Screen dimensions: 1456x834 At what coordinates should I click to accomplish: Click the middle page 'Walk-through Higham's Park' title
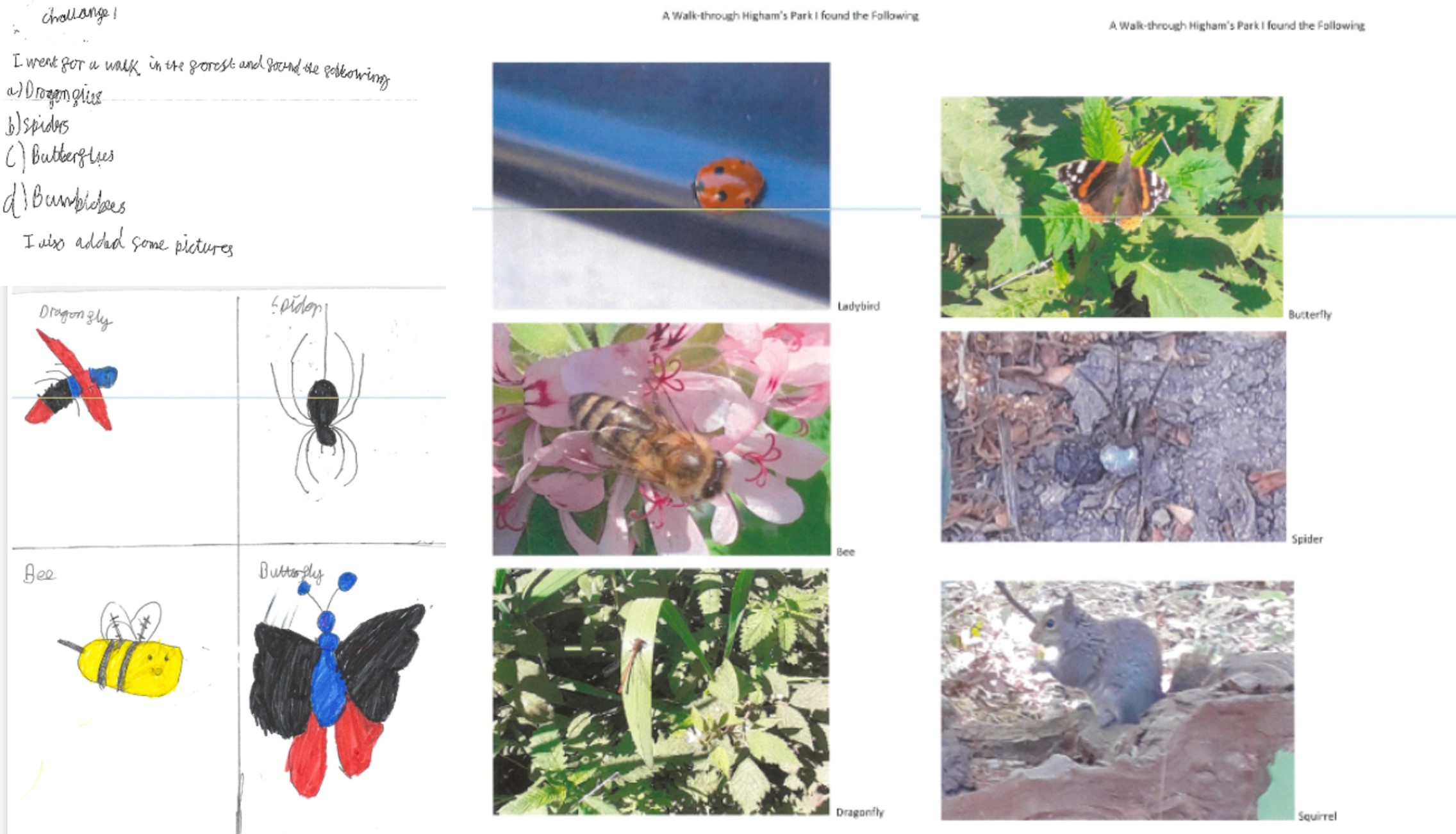790,15
